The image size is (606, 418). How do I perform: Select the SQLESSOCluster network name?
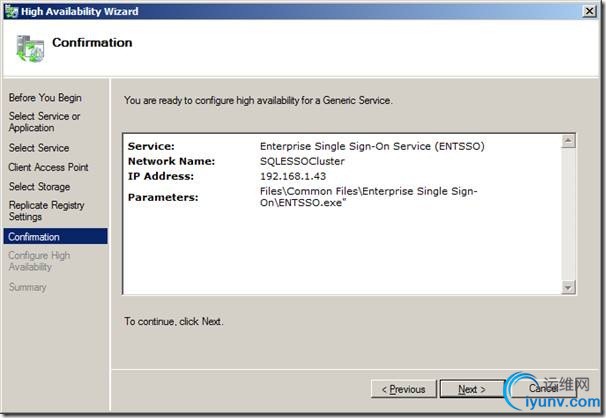pos(302,161)
